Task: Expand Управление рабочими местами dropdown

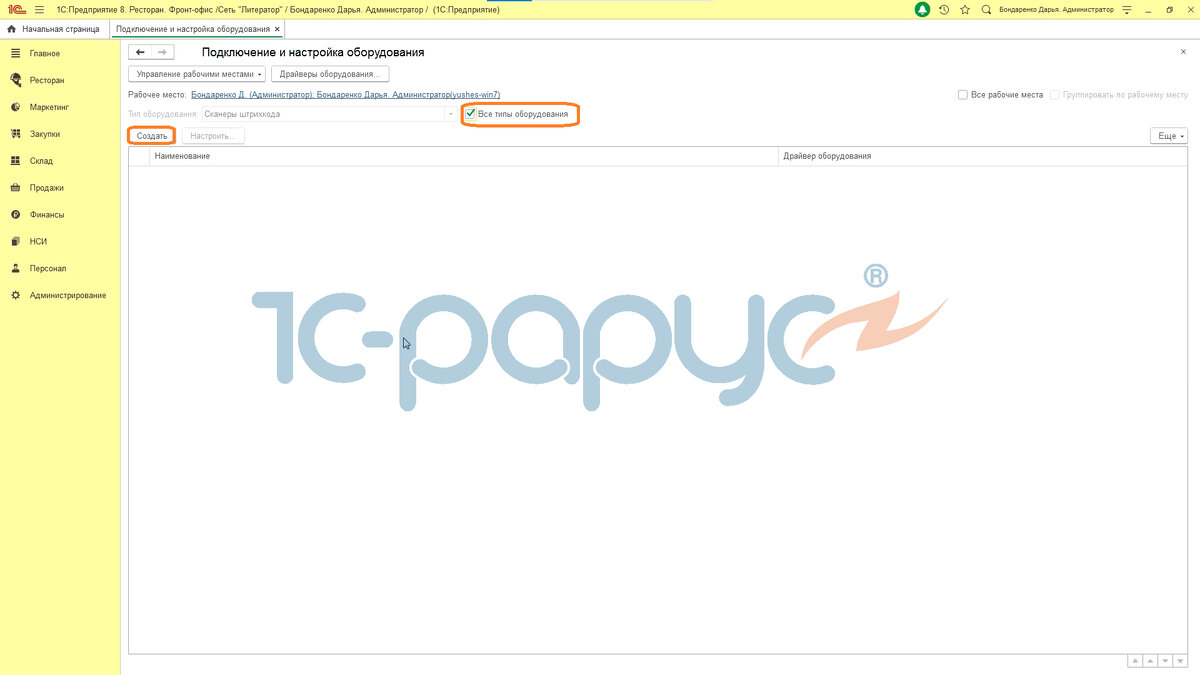Action: point(197,74)
